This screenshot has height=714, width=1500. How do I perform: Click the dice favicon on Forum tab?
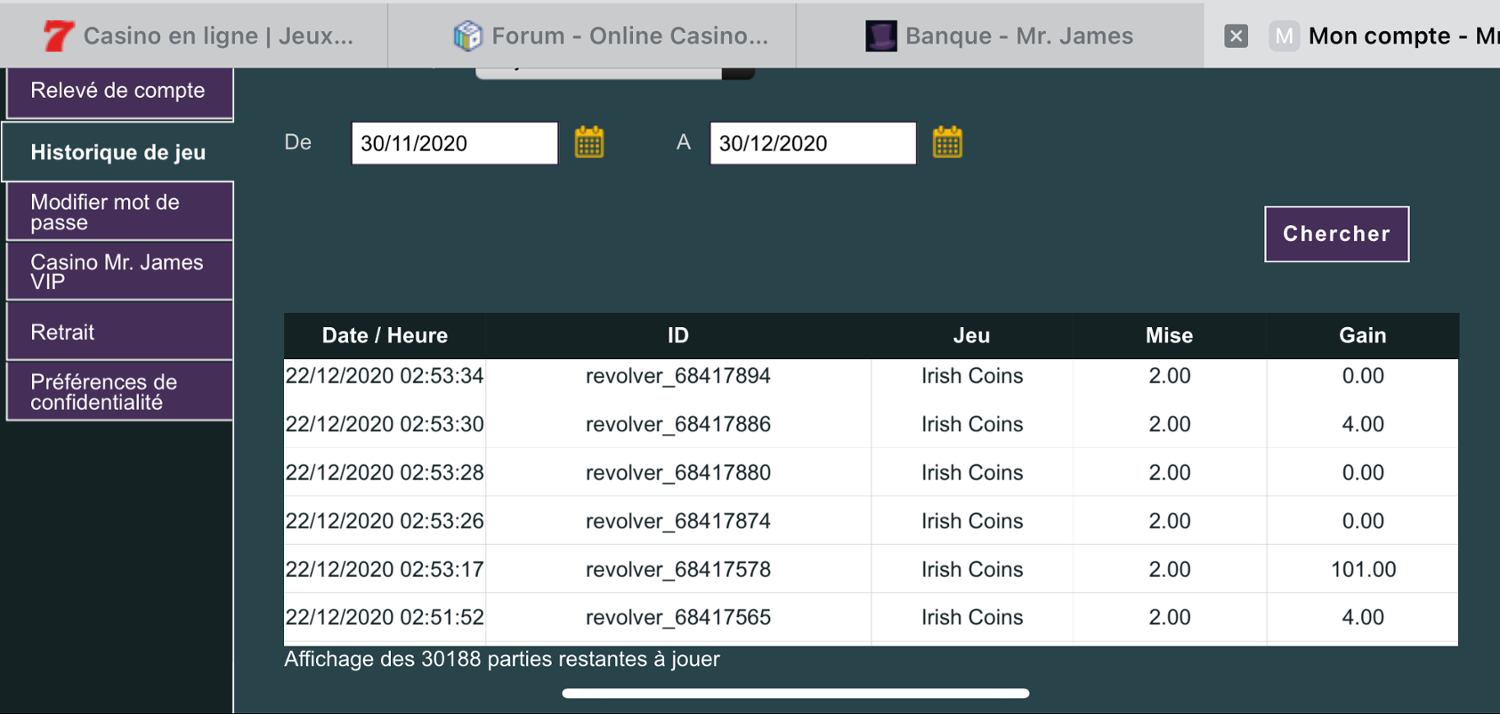click(468, 36)
